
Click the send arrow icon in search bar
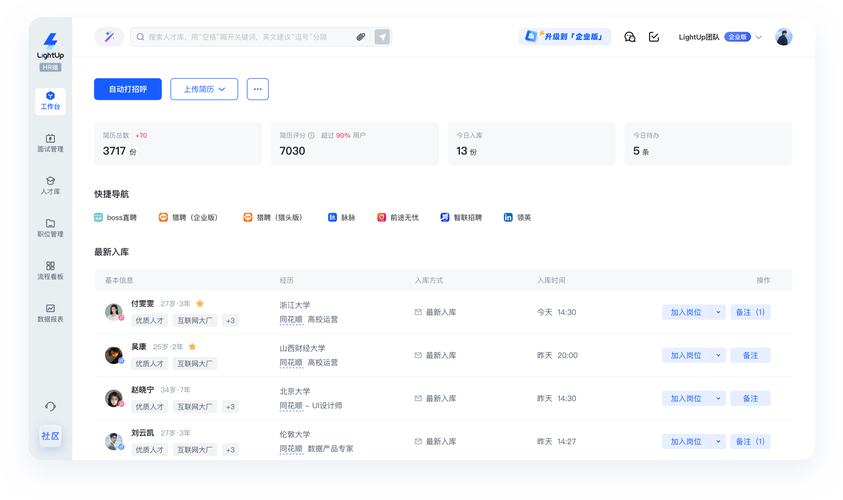click(382, 37)
